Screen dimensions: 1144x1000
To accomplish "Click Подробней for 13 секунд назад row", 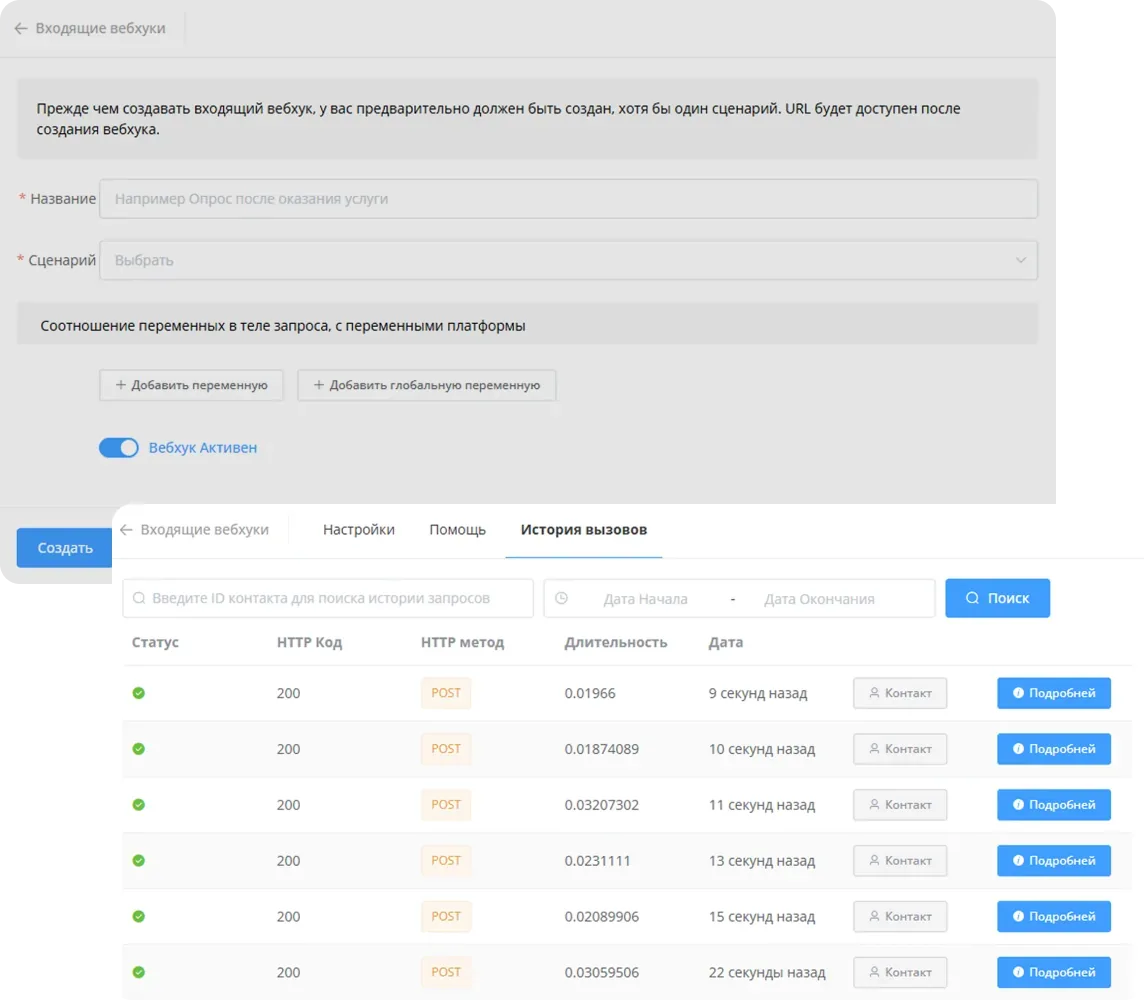I will pyautogui.click(x=1054, y=861).
